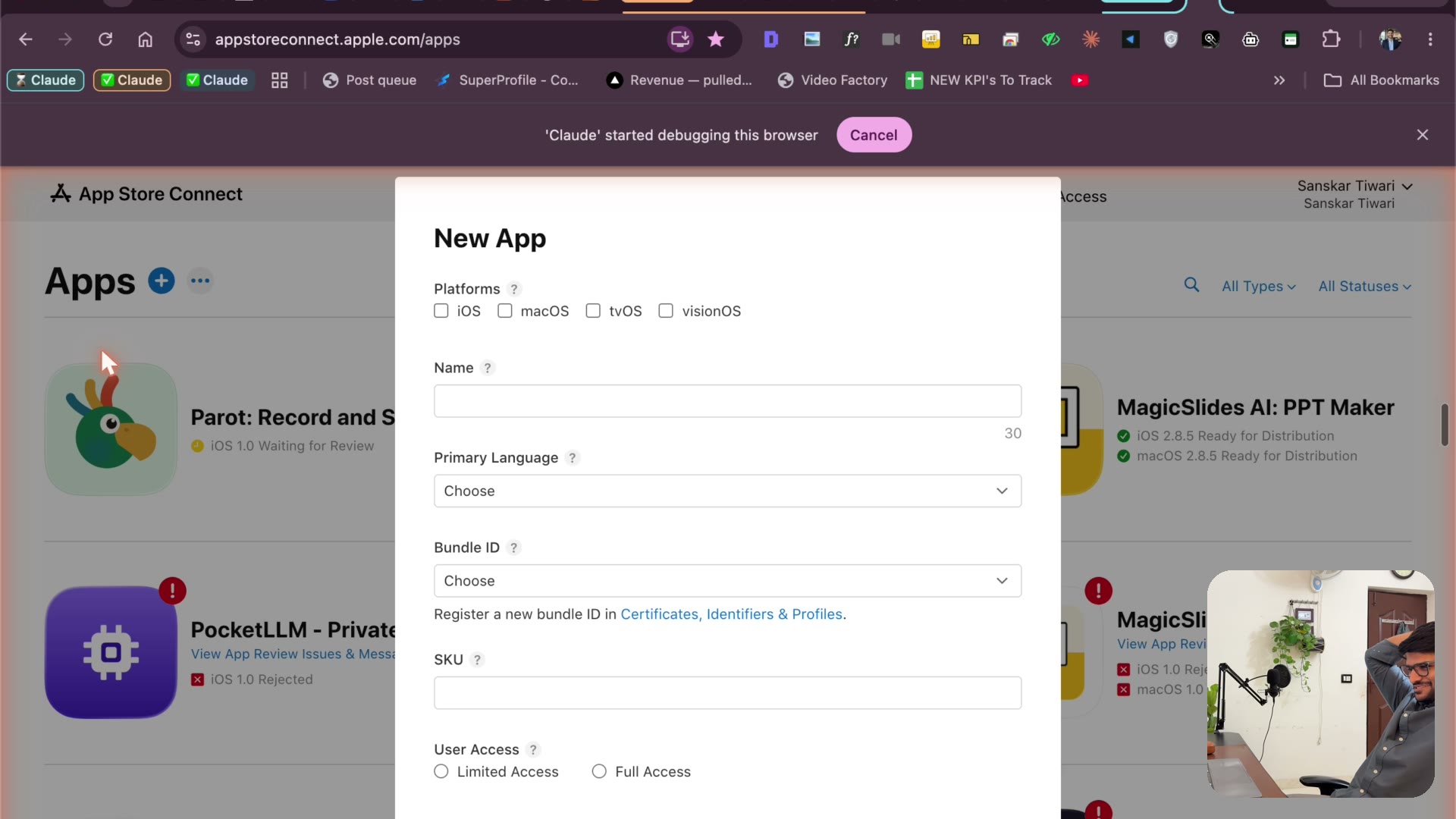
Task: Select the Full Access radio button
Action: point(599,771)
